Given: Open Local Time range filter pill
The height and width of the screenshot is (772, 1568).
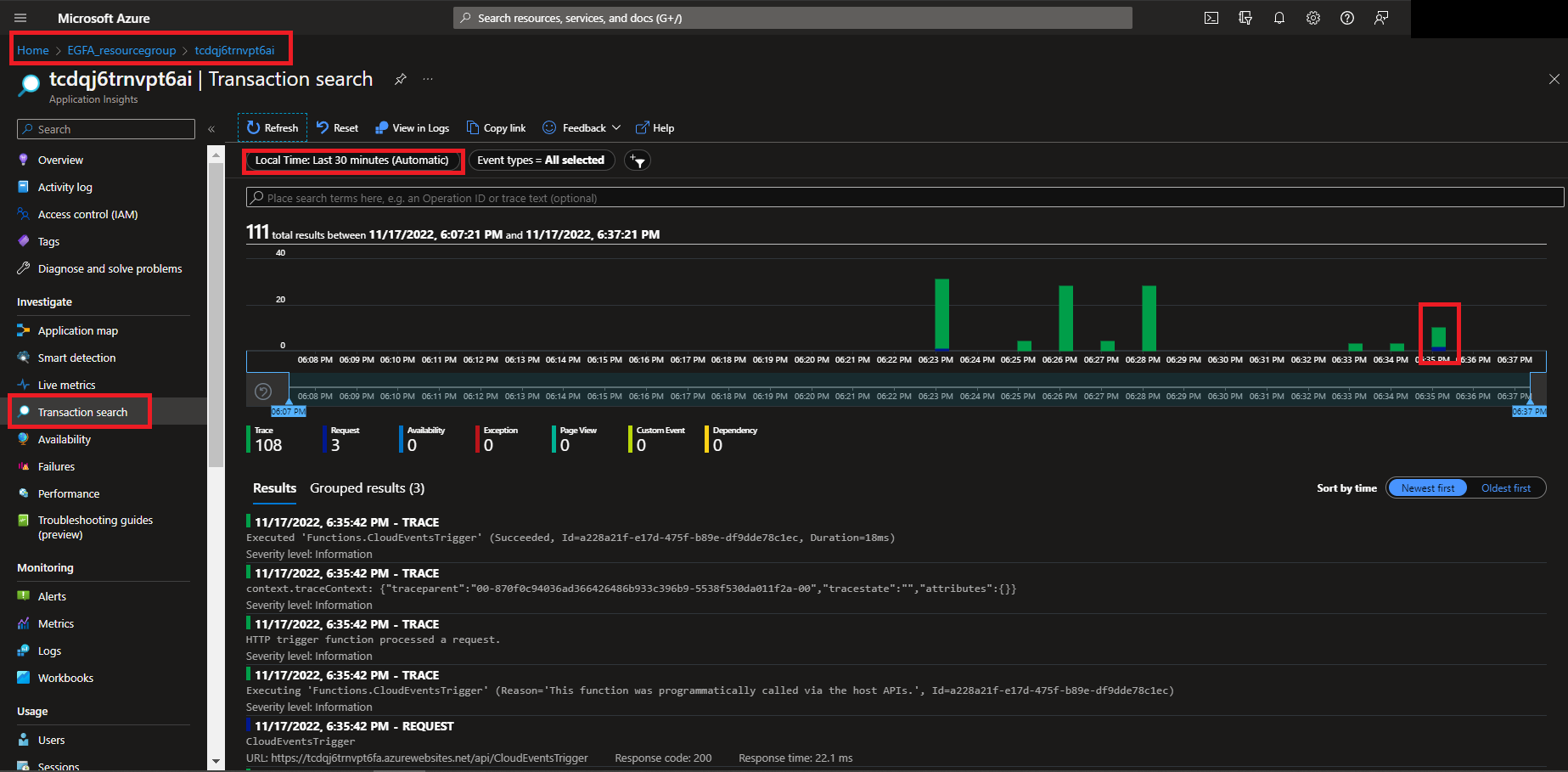Looking at the screenshot, I should [352, 161].
